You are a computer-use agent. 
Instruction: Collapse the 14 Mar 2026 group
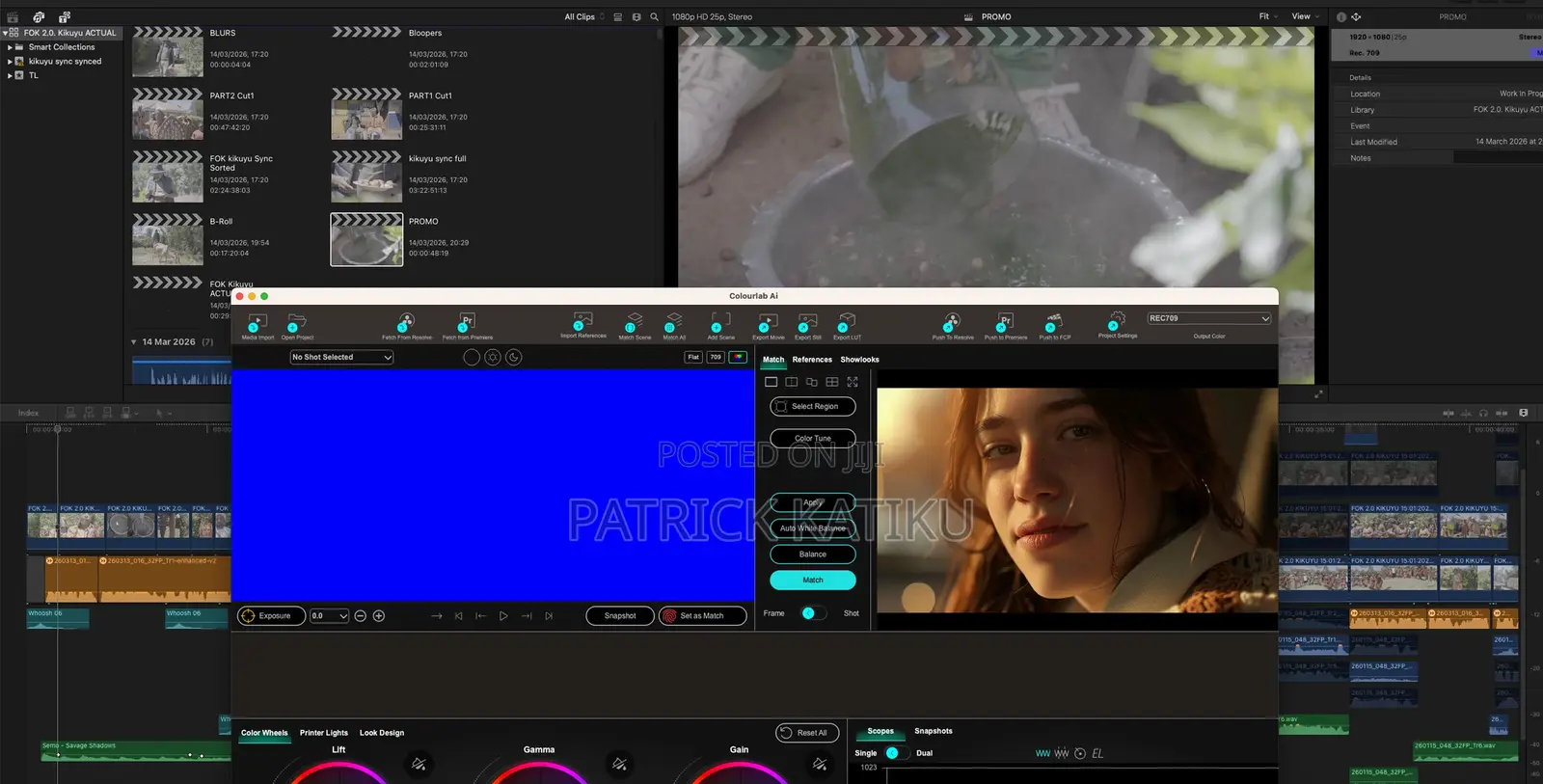point(134,341)
